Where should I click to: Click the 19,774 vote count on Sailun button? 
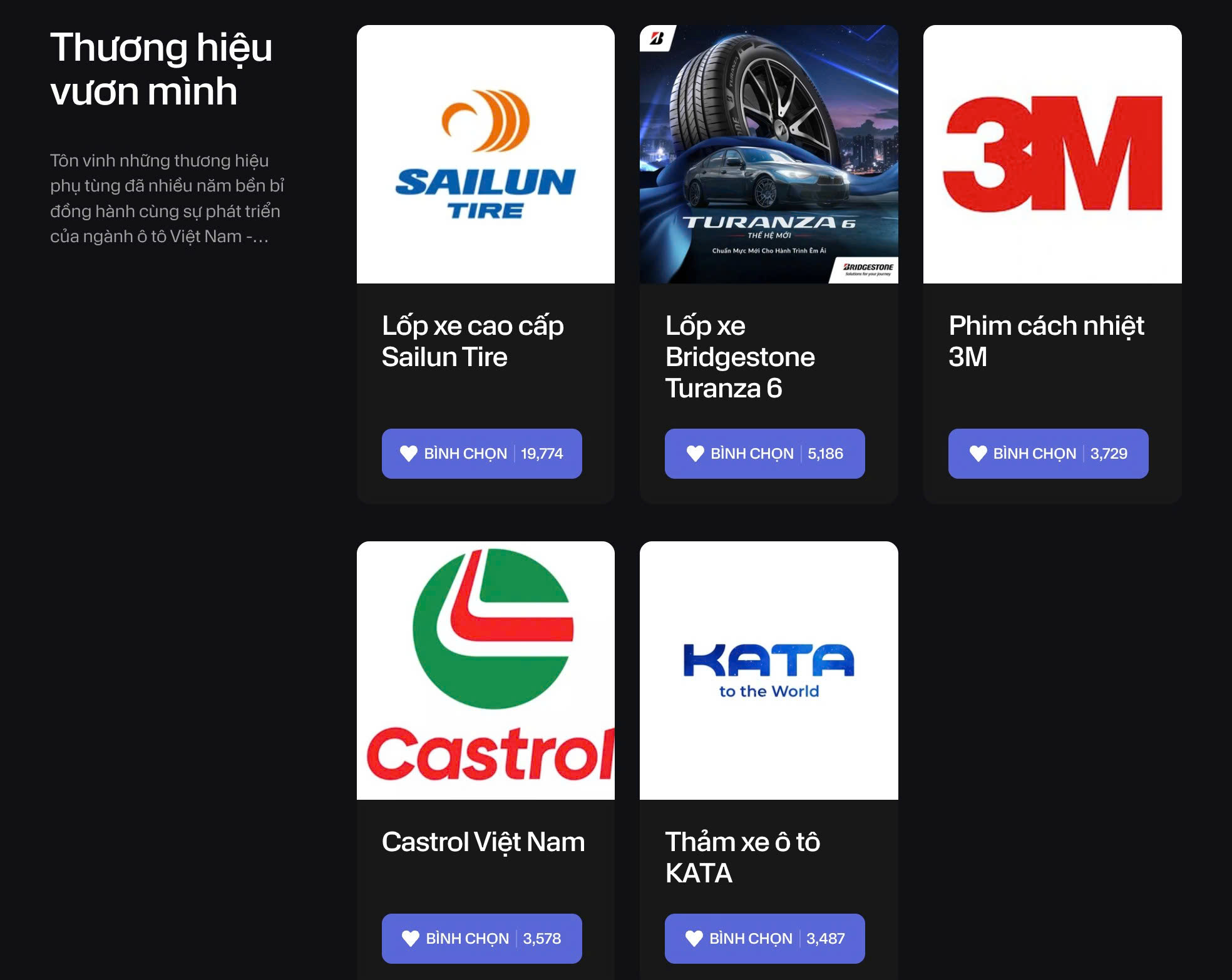542,454
